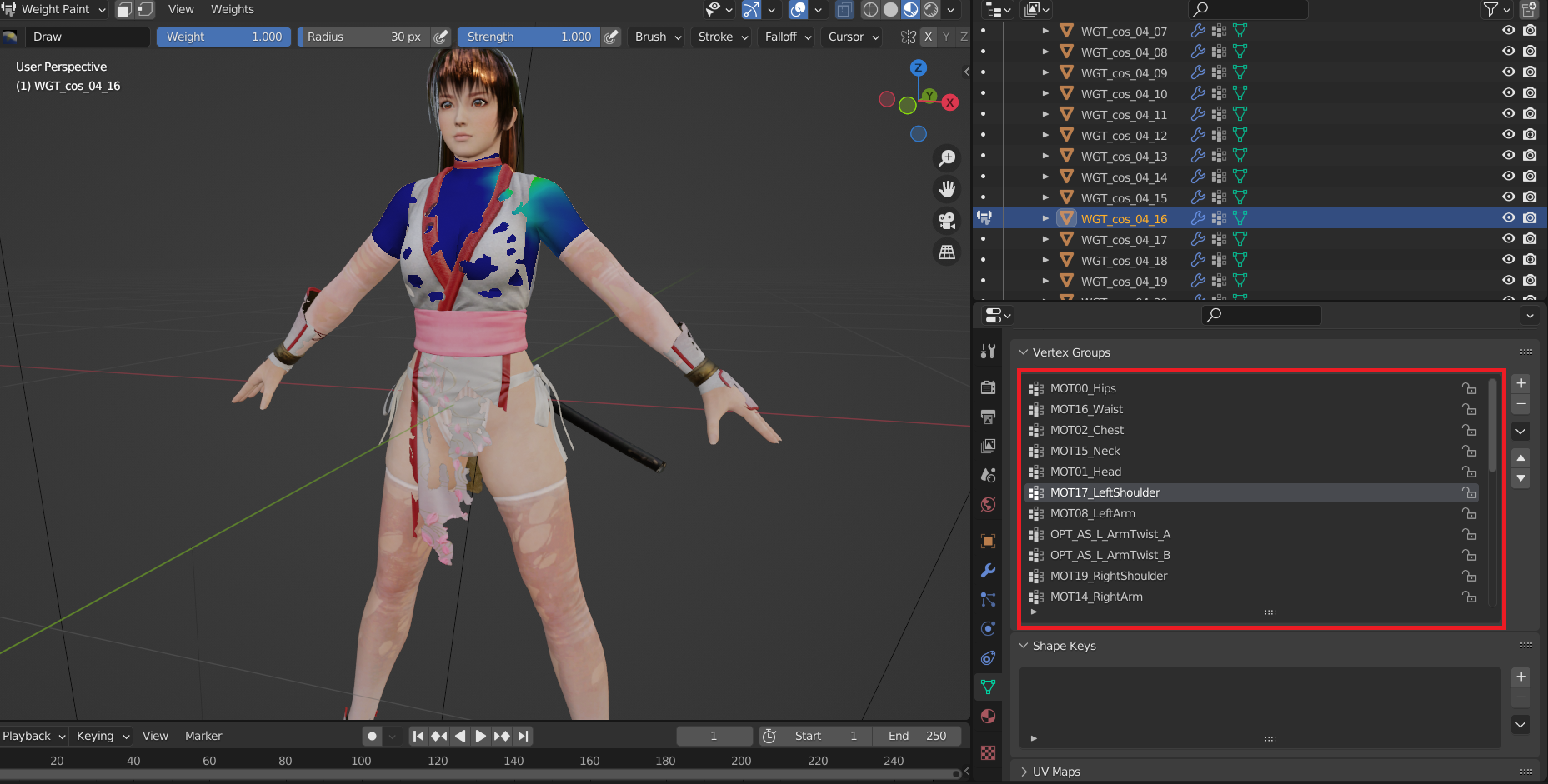The image size is (1548, 784).
Task: Toggle X-ray display
Action: point(844,10)
